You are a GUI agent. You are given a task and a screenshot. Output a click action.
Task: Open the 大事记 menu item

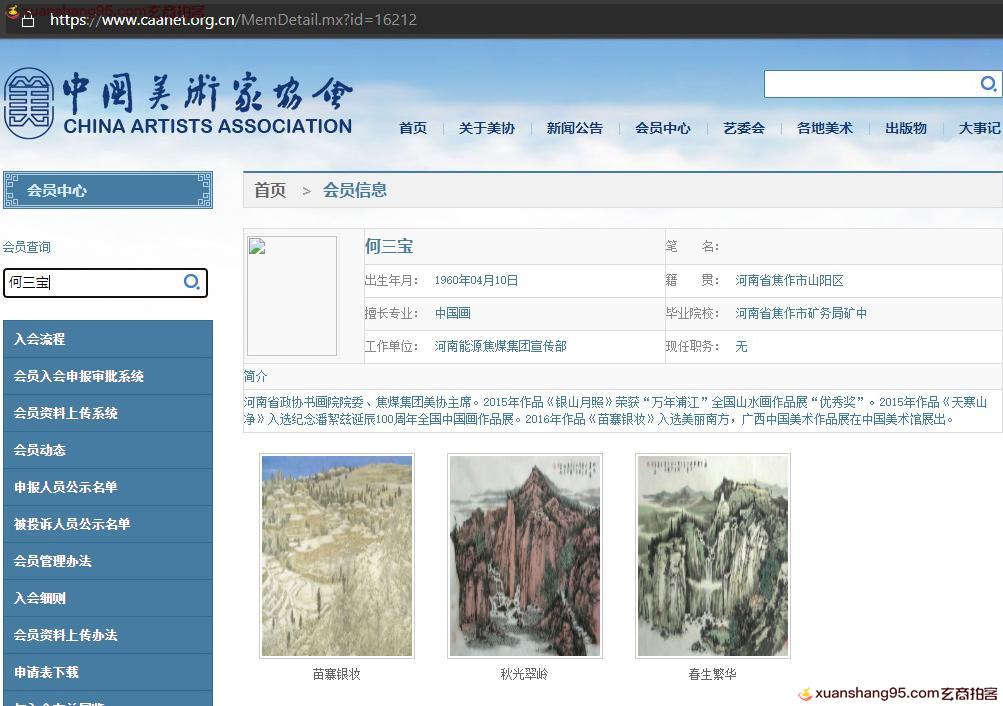pos(979,128)
